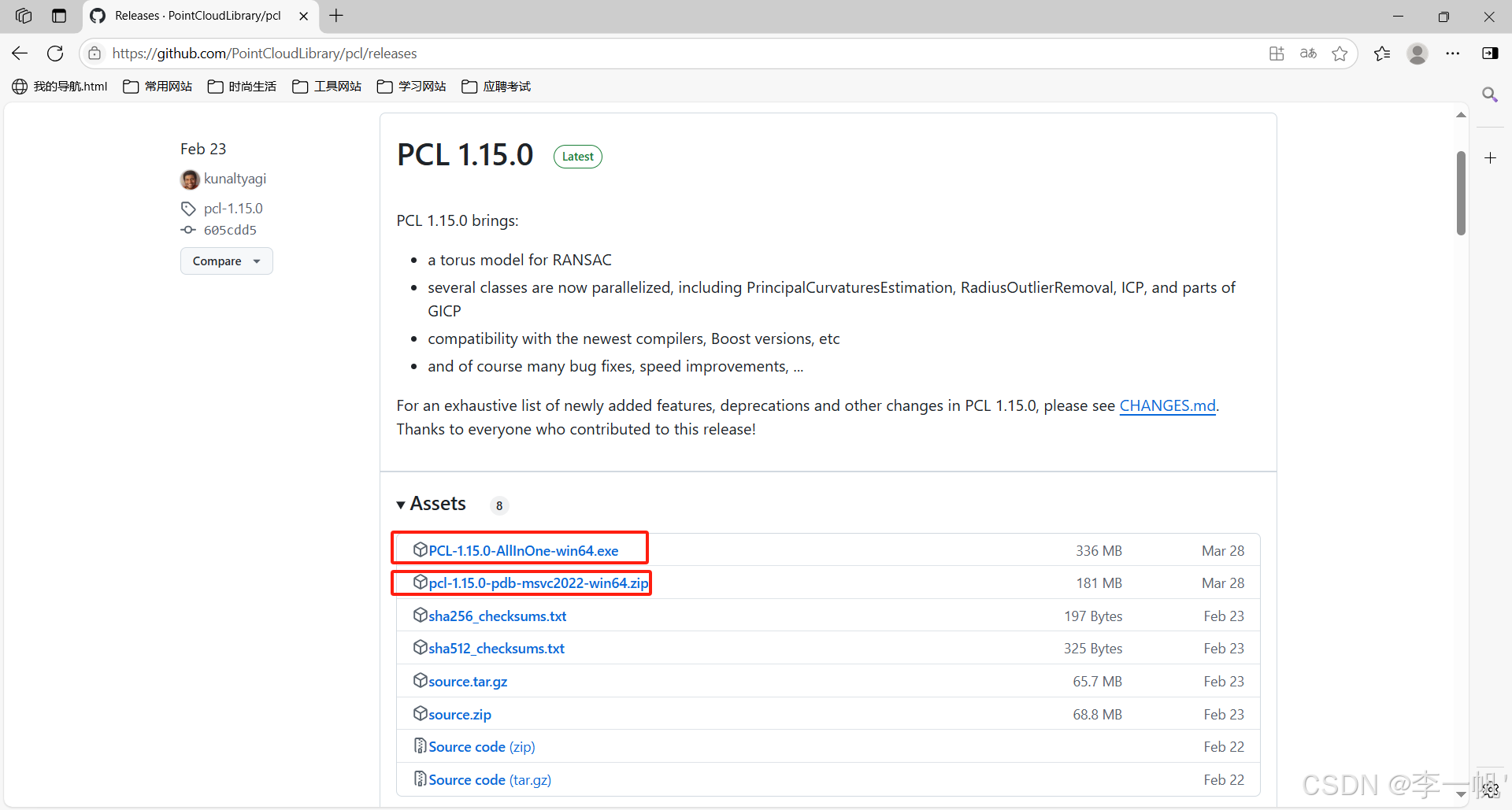Screen dimensions: 1512x810
Task: Open the Settings and more menu
Action: (1453, 54)
